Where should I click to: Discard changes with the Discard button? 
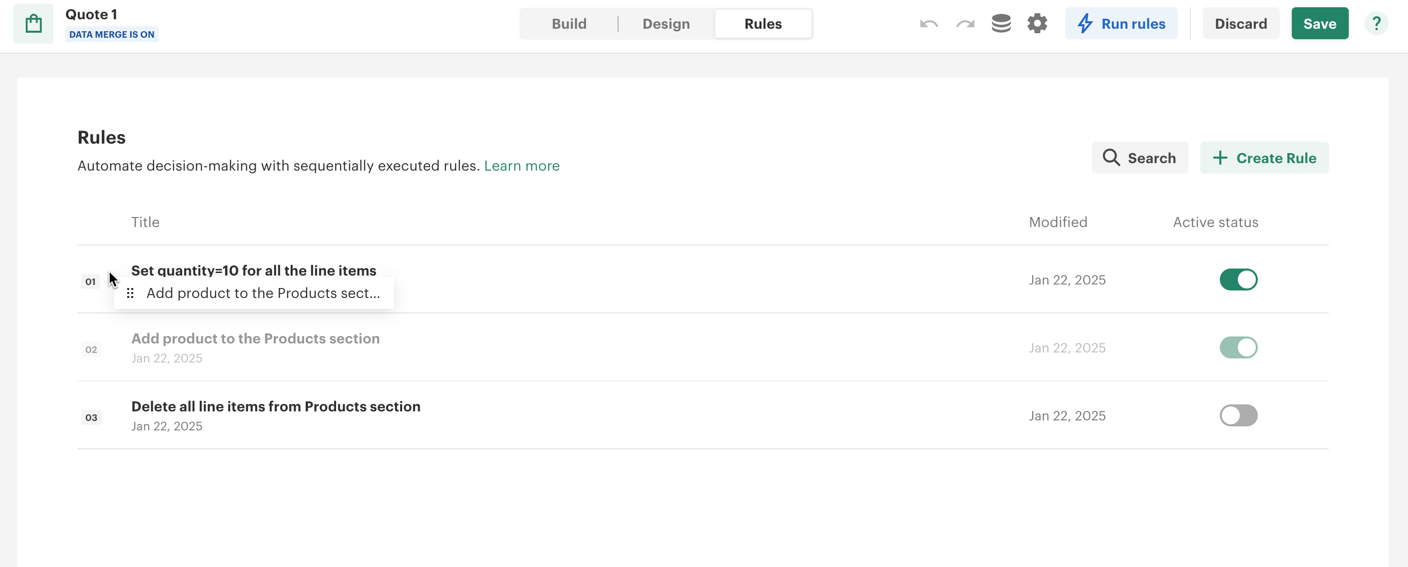click(x=1240, y=24)
